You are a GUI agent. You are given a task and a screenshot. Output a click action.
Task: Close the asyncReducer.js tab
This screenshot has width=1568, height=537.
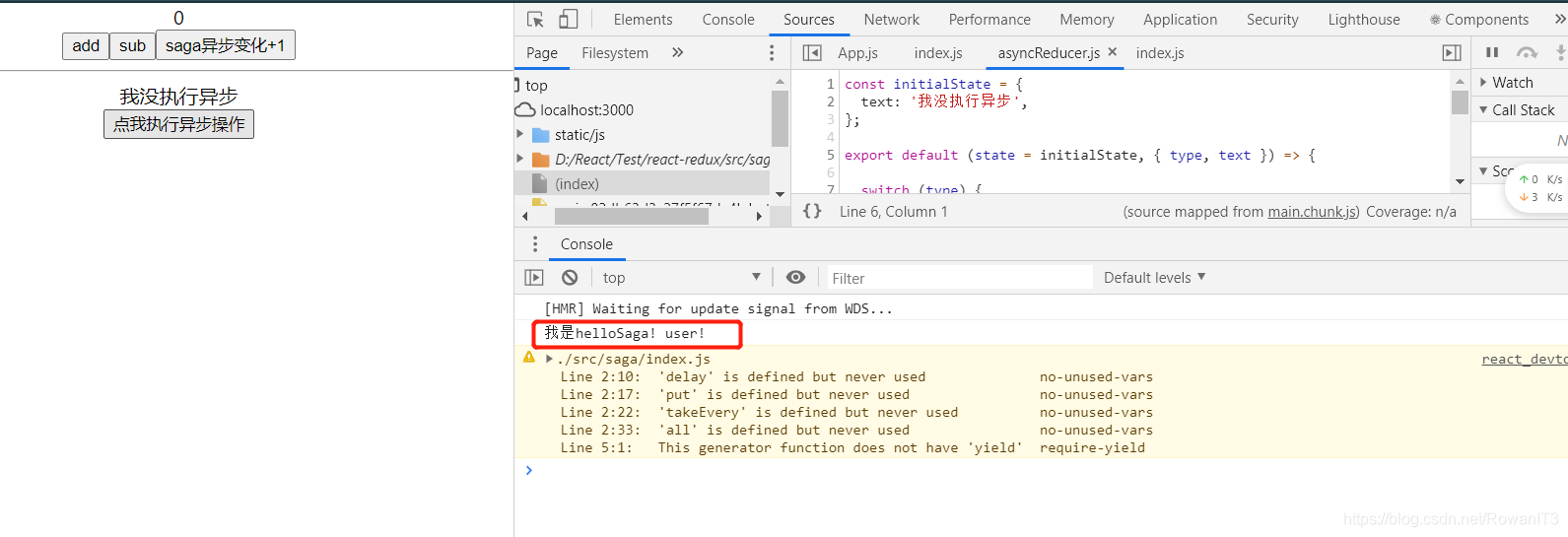coord(1113,51)
